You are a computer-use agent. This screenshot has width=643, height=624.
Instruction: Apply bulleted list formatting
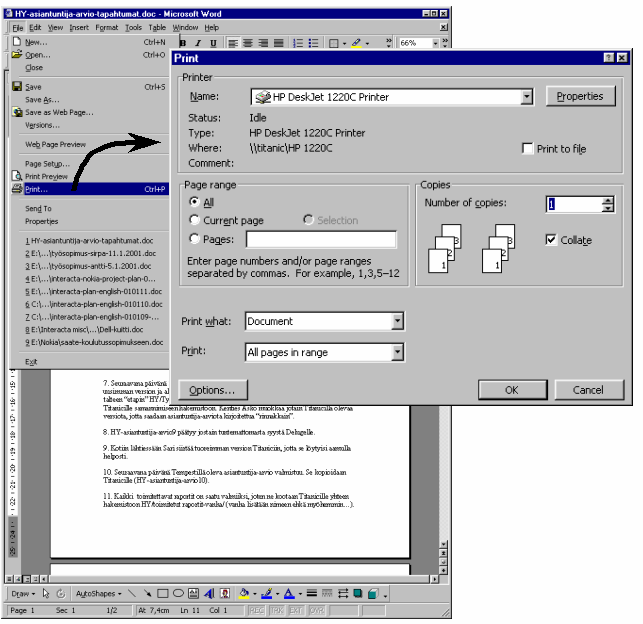pyautogui.click(x=313, y=43)
